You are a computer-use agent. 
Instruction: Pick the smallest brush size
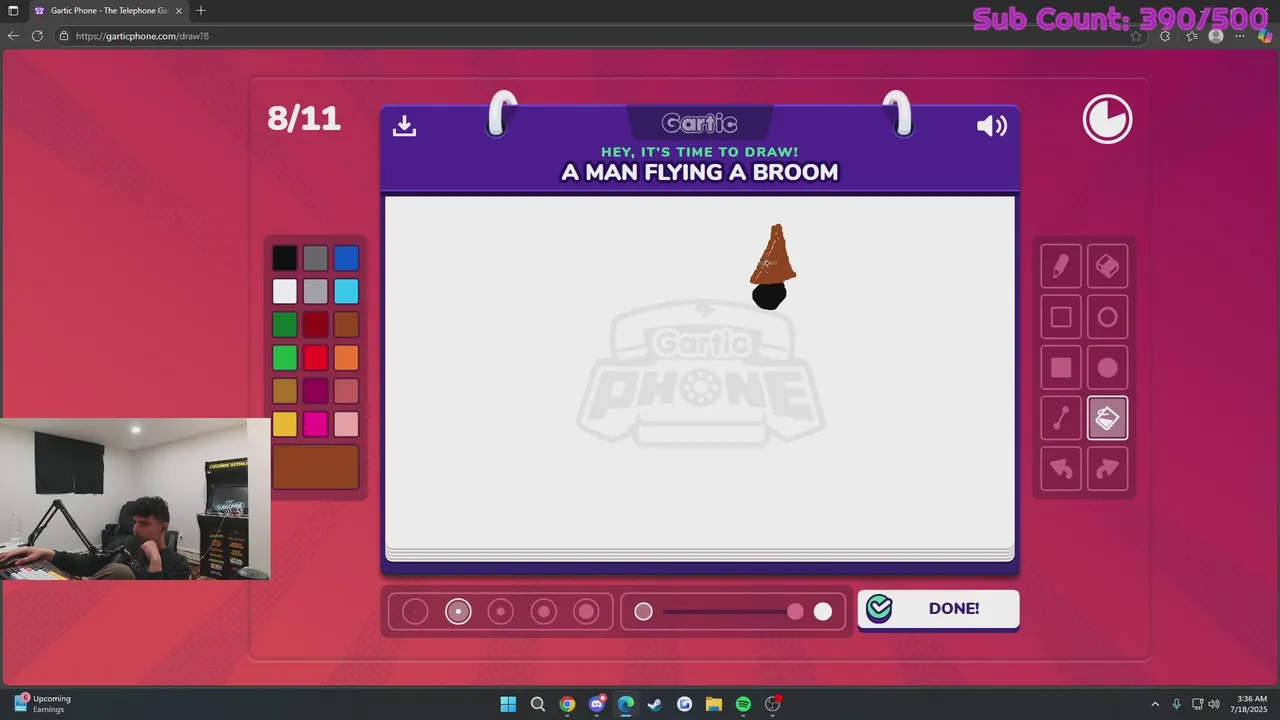pos(415,611)
